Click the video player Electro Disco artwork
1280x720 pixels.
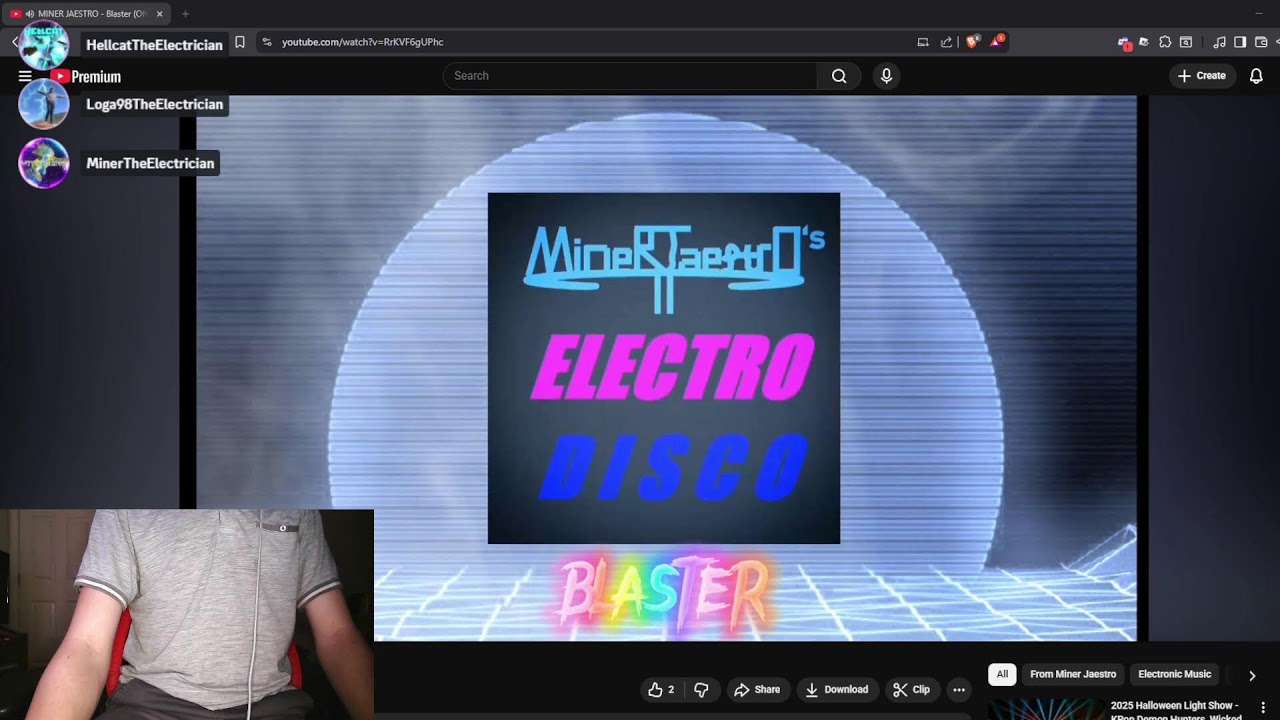tap(664, 368)
